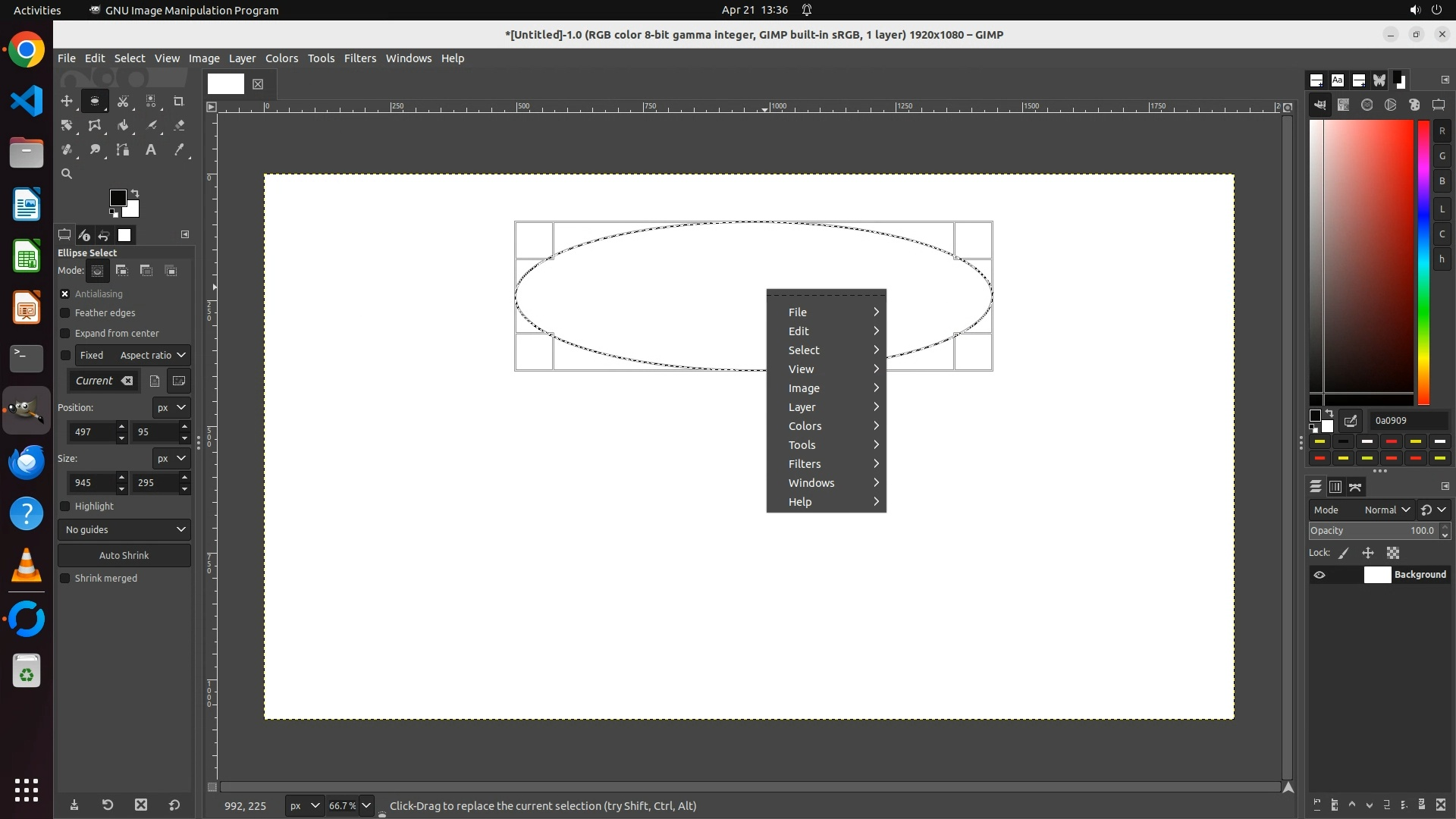This screenshot has width=1456, height=819.
Task: Select the Eraser tool
Action: tap(179, 125)
